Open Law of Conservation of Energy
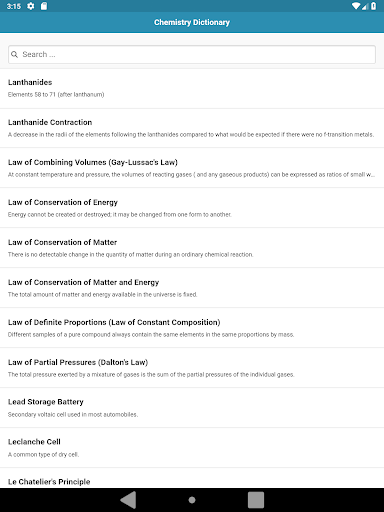384x512 pixels. 192,208
